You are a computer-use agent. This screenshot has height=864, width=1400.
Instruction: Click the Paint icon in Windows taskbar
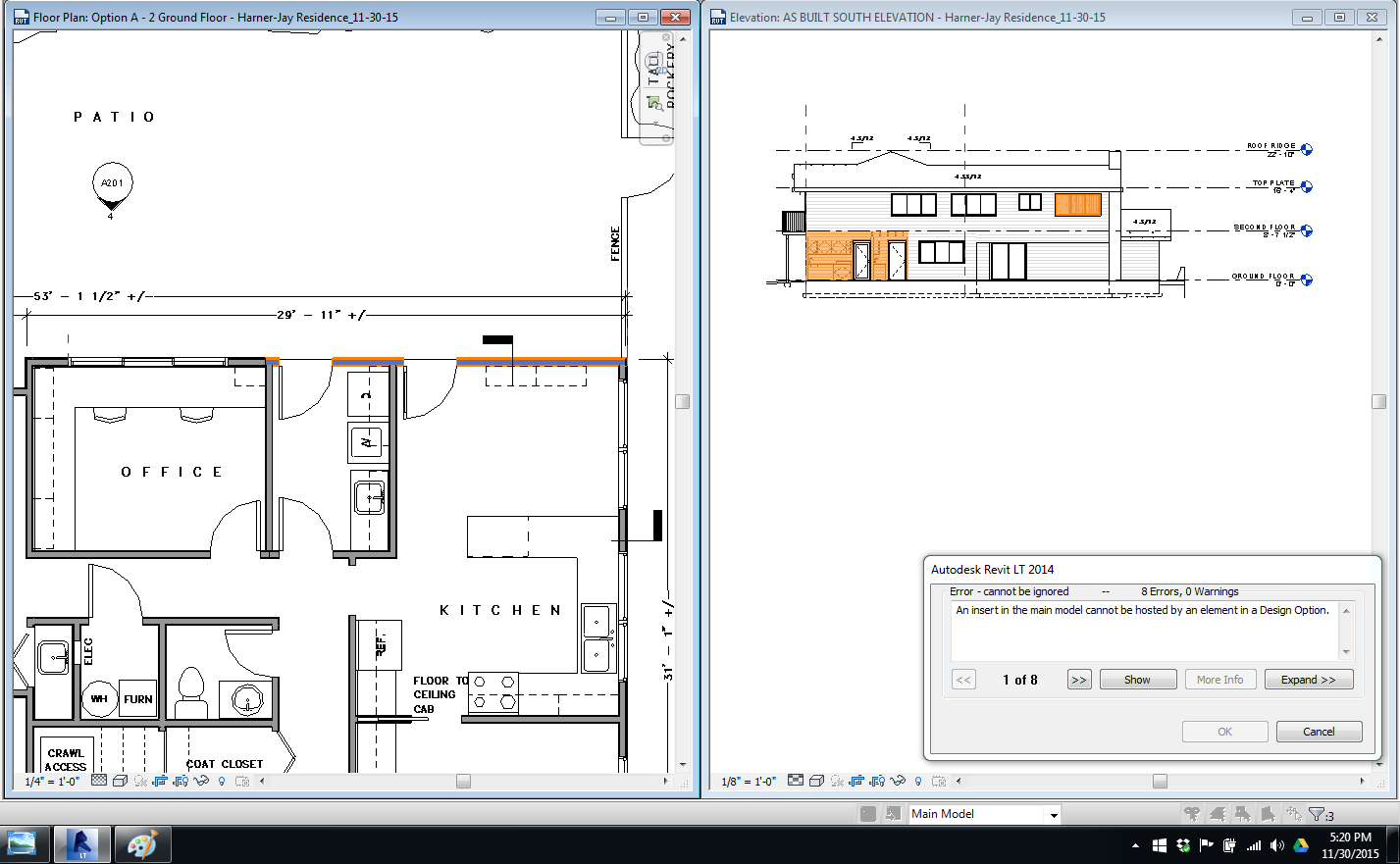pyautogui.click(x=143, y=844)
